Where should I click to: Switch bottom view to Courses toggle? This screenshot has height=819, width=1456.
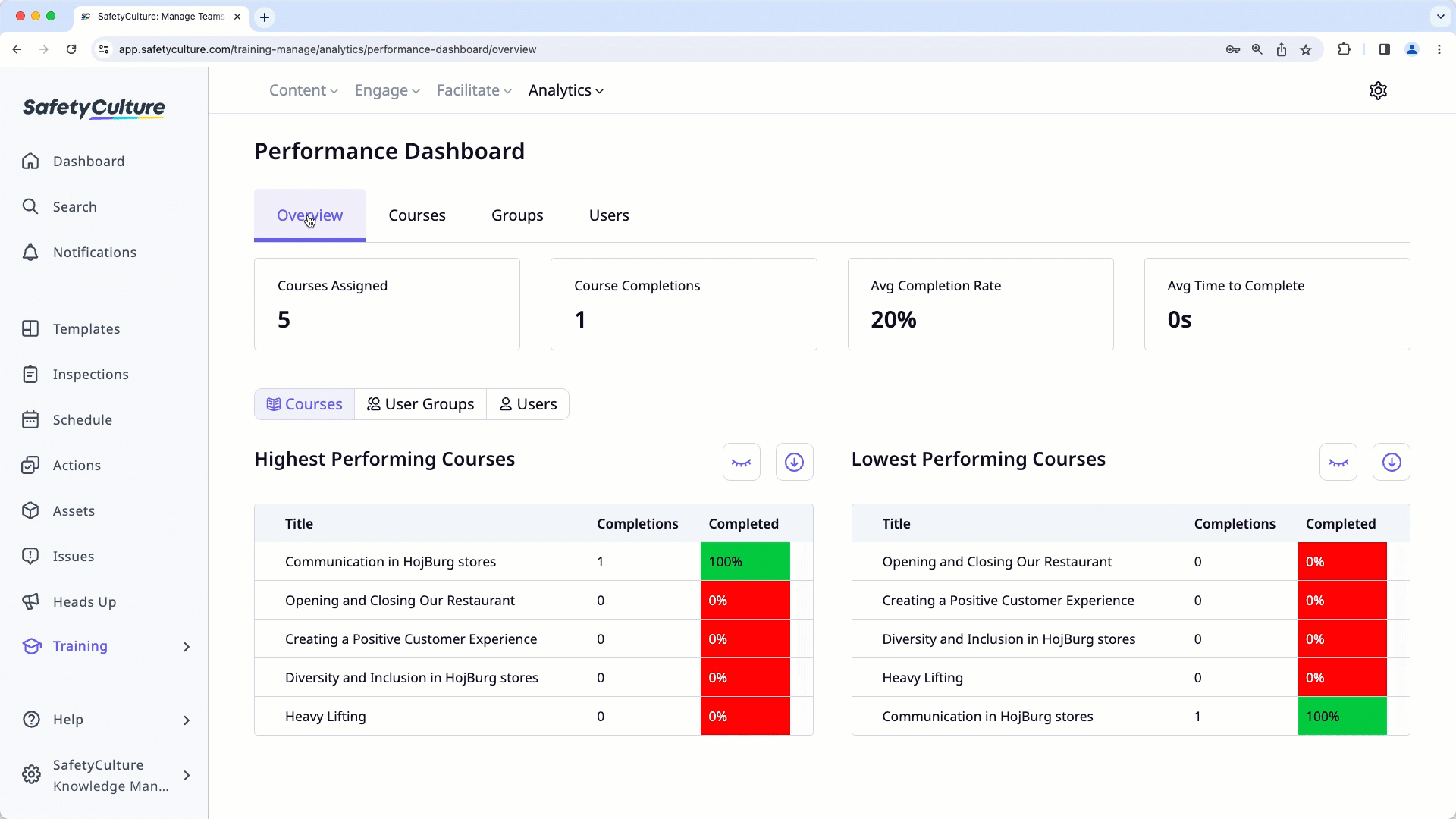(x=304, y=404)
